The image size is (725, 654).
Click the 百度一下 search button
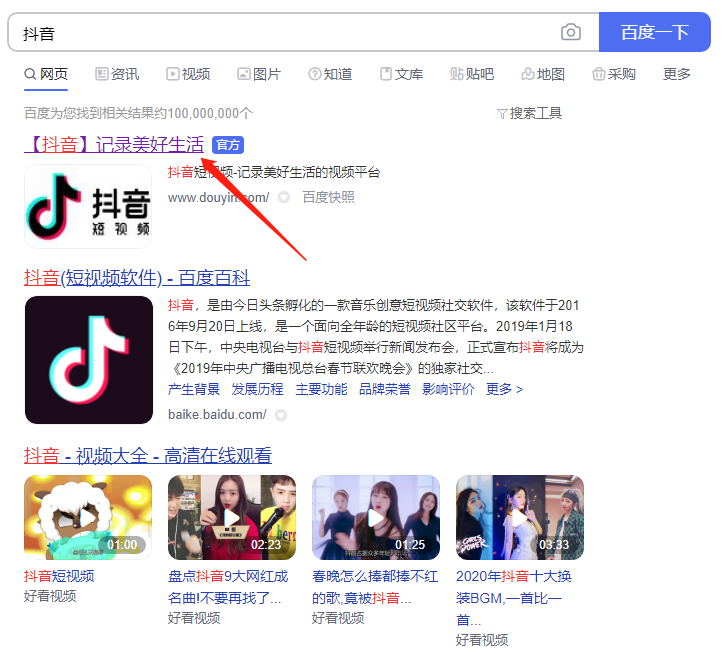point(654,32)
